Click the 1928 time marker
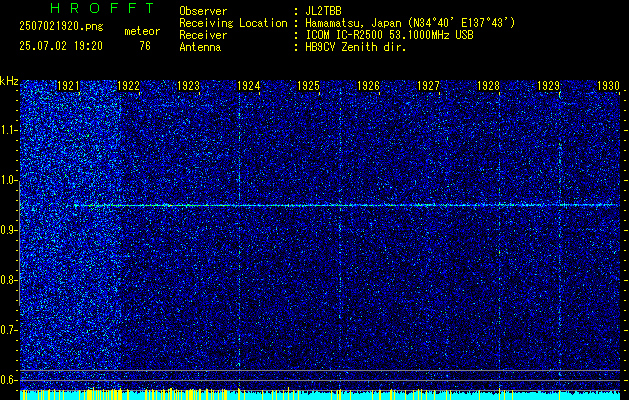 coord(489,86)
